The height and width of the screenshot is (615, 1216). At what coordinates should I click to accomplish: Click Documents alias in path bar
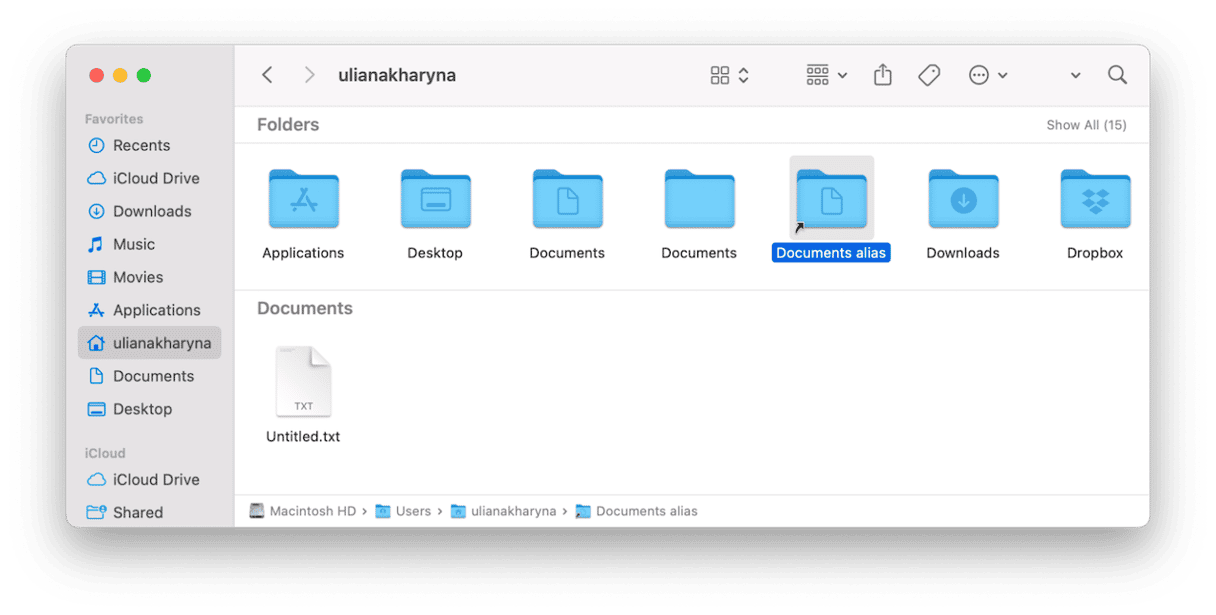click(636, 511)
